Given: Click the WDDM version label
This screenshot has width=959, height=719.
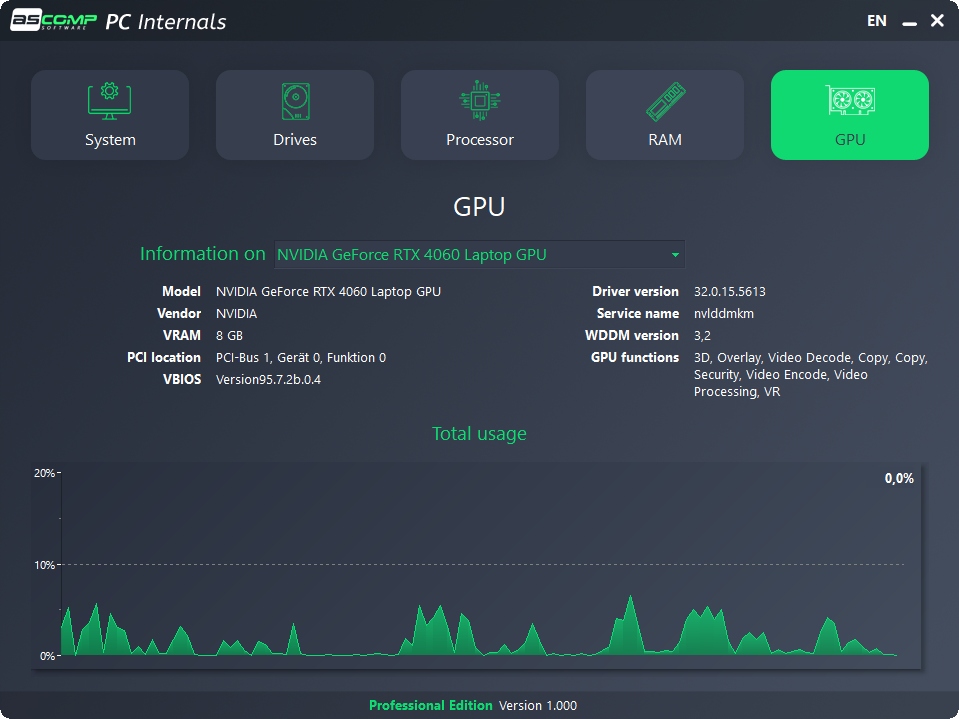Looking at the screenshot, I should pos(632,336).
